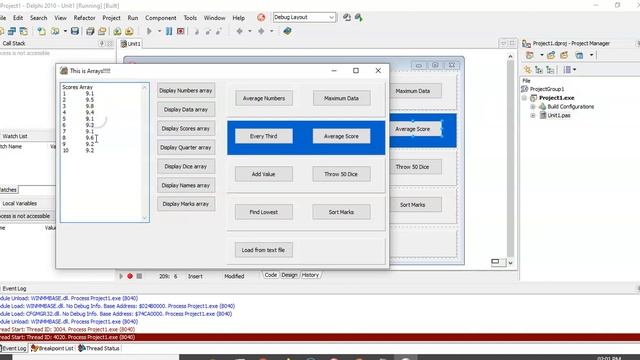Click the Remove icon in Project Manager toolbar
This screenshot has height=360, width=640.
564,55
